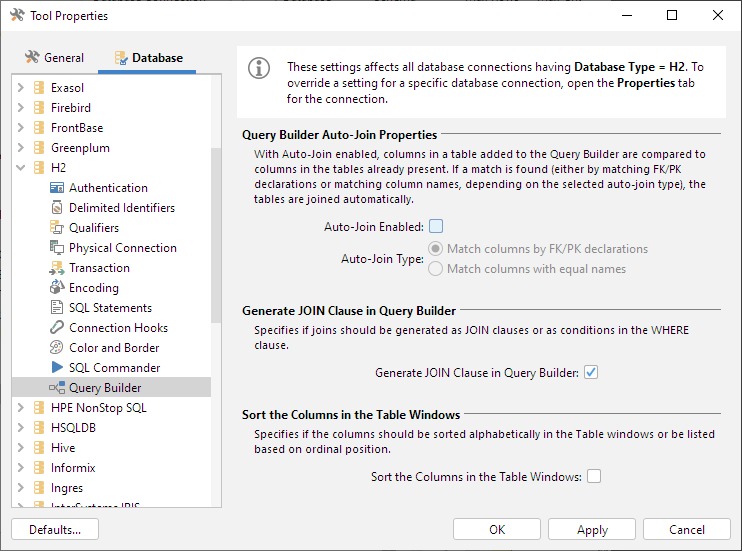This screenshot has height=551, width=742.
Task: Select the Database tab
Action: 148,58
